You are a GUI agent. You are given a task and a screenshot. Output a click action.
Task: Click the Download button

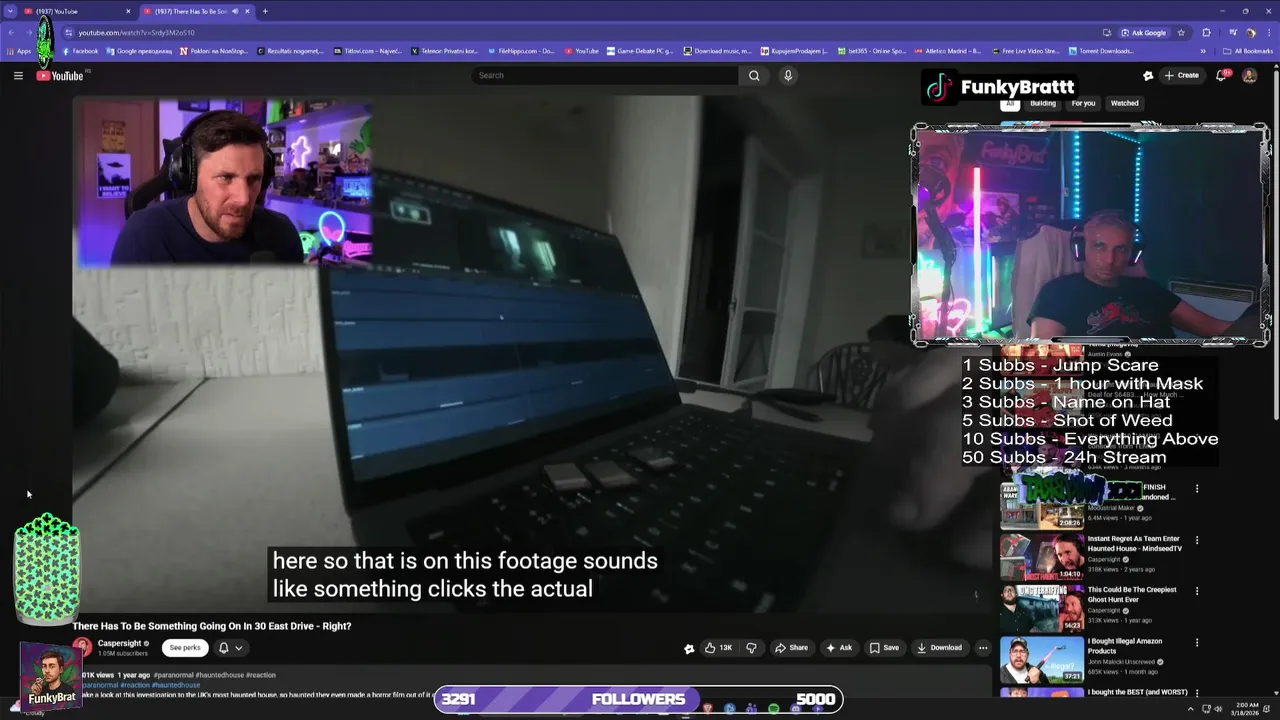939,647
